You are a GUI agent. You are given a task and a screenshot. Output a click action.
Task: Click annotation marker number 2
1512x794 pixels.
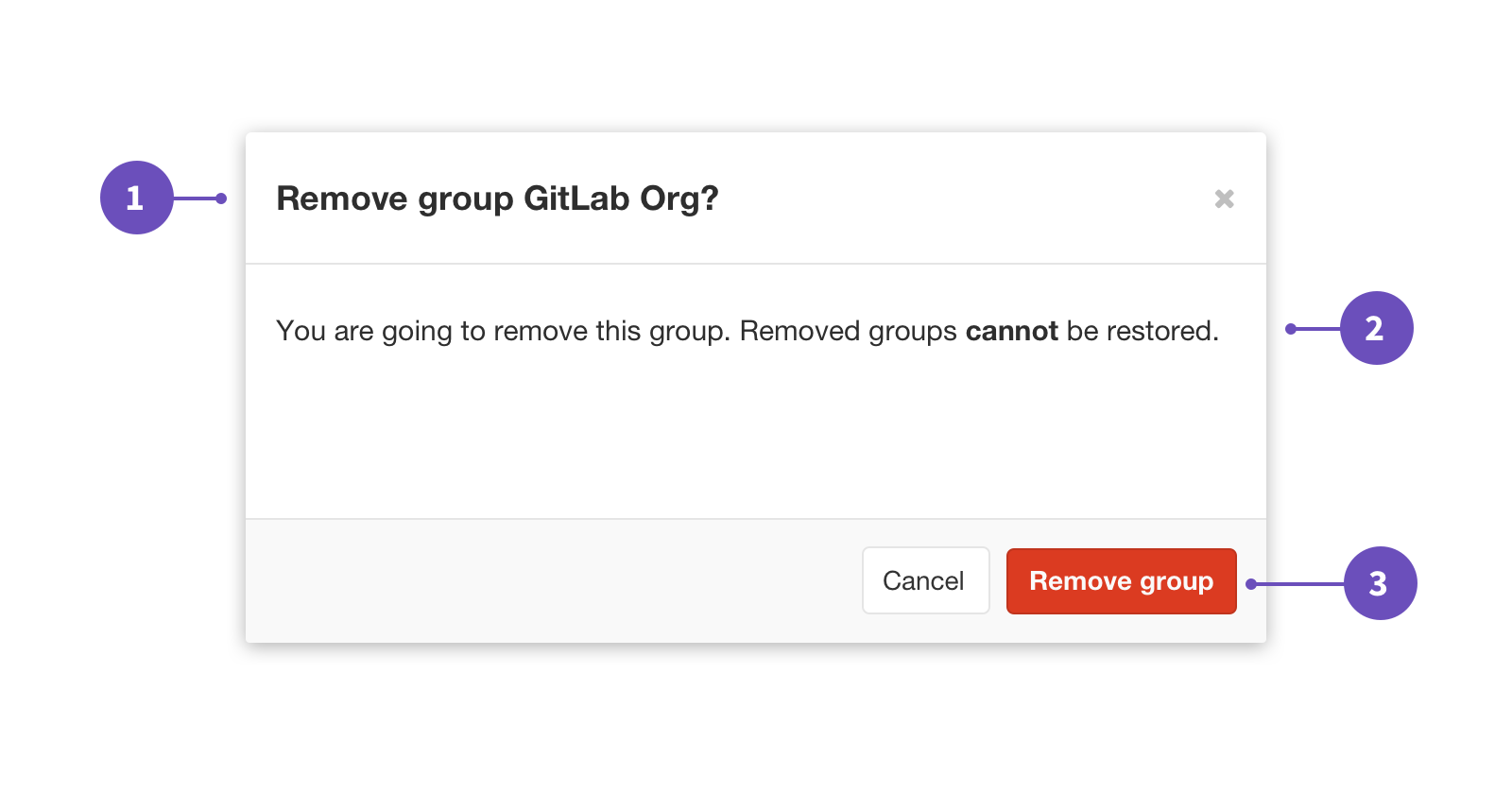(1376, 328)
